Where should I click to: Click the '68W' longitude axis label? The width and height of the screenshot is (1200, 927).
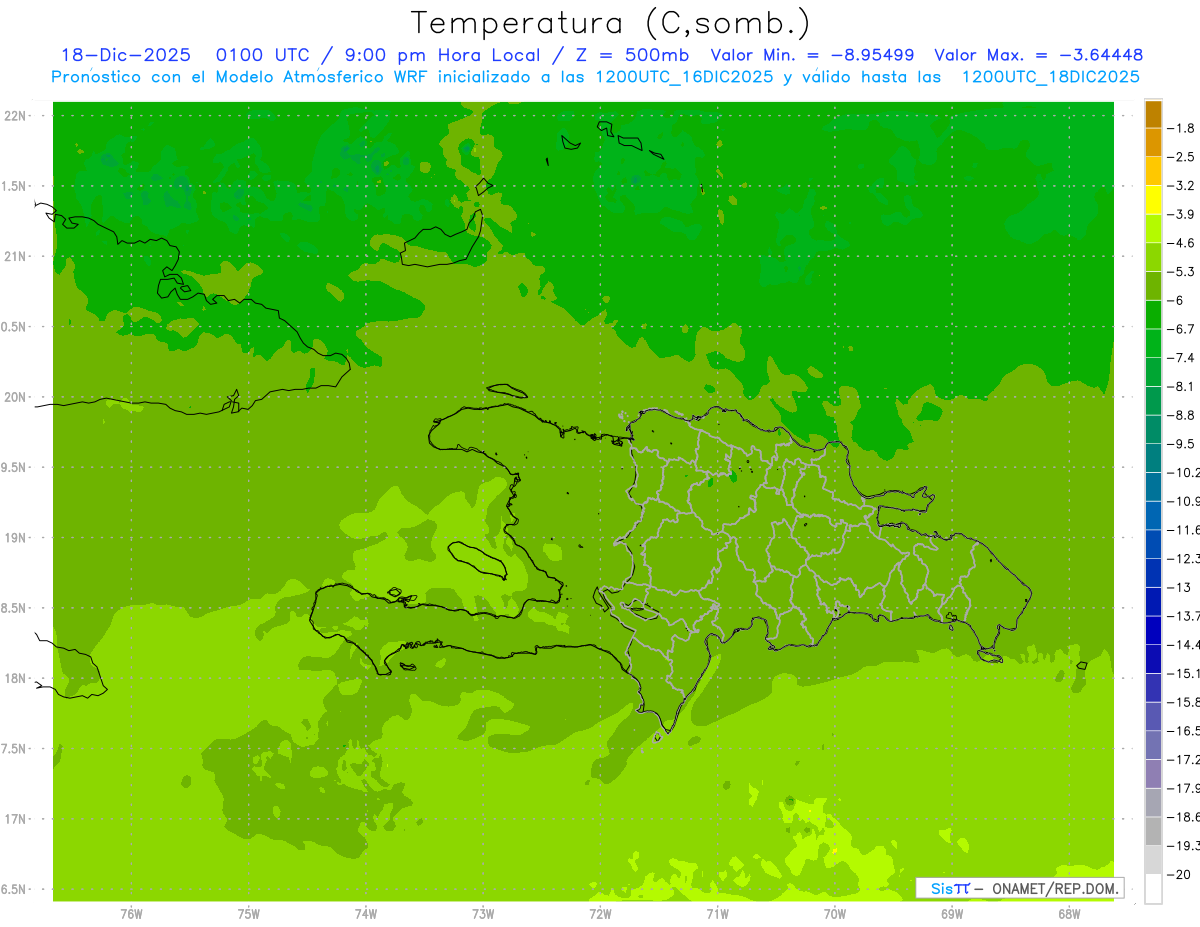pos(1069,913)
